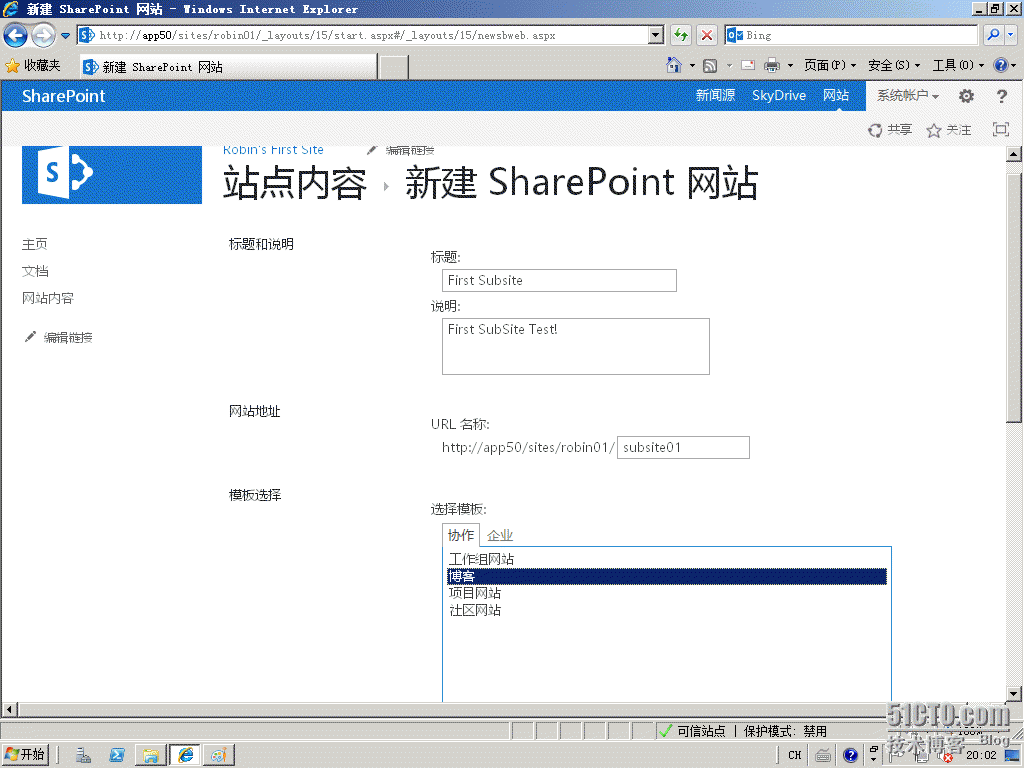Image resolution: width=1024 pixels, height=768 pixels.
Task: Click the SharePoint help question mark
Action: 1002,96
